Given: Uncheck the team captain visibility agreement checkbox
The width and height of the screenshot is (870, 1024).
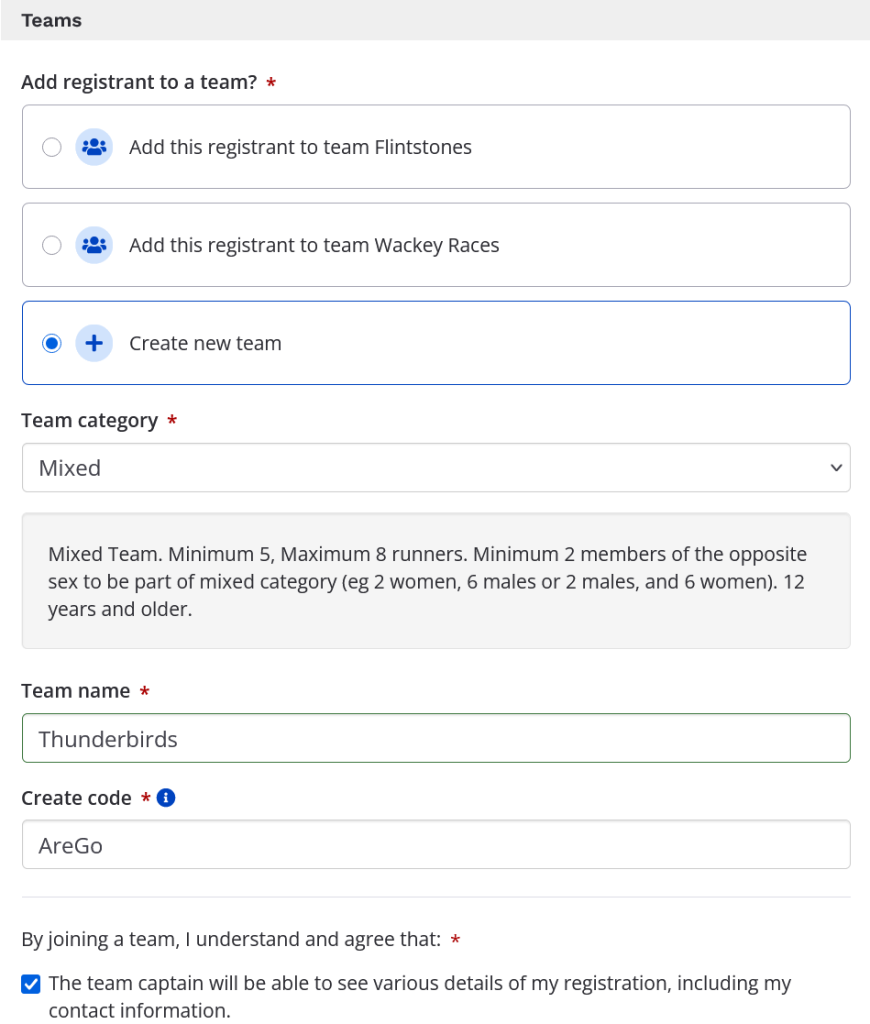Looking at the screenshot, I should click(31, 984).
